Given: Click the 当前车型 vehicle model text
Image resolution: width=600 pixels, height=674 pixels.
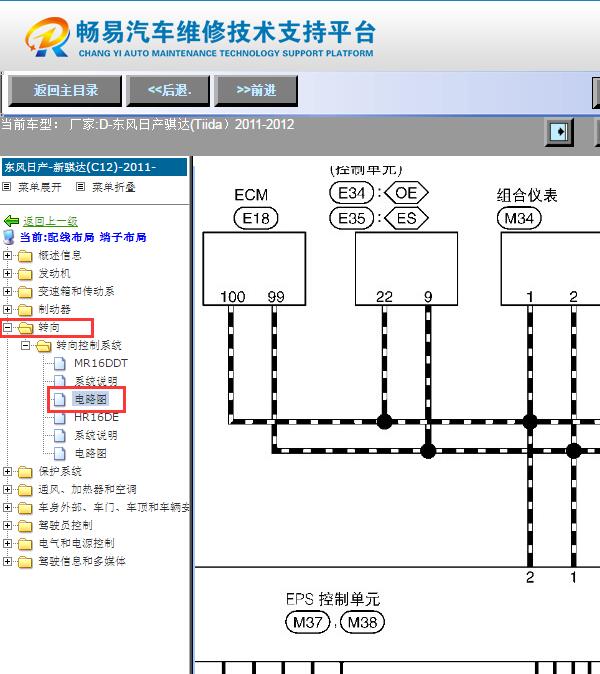Looking at the screenshot, I should (148, 125).
